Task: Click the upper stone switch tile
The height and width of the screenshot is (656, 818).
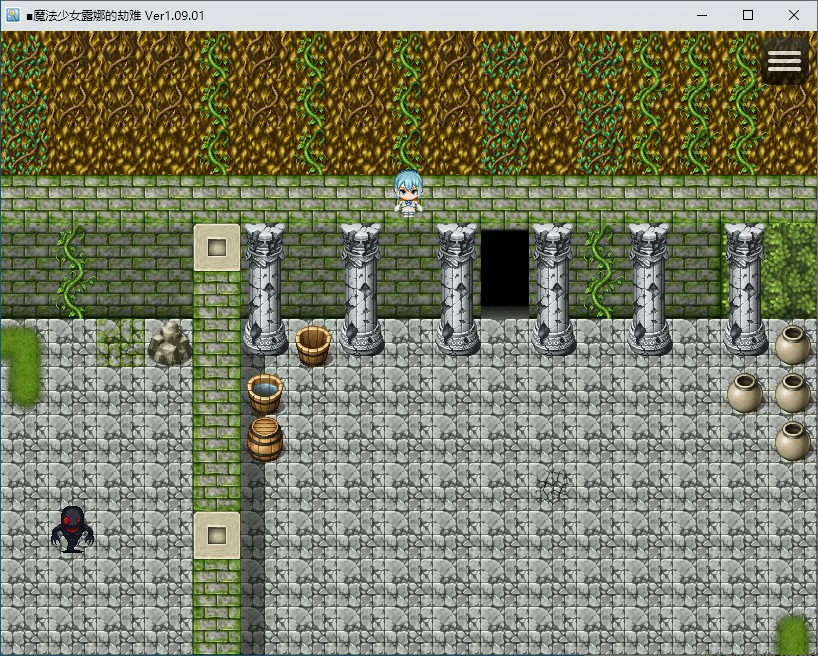Action: click(217, 247)
